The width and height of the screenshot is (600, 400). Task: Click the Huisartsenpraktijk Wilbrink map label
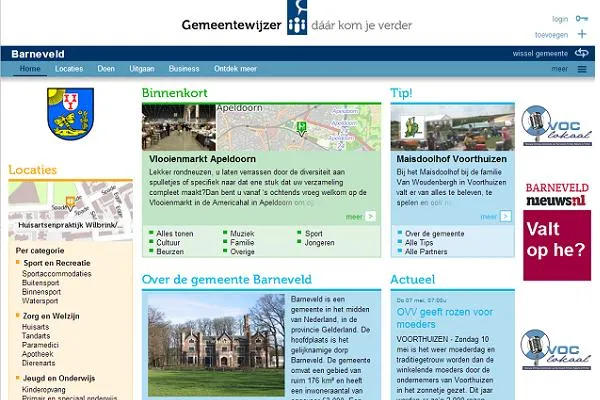(x=70, y=225)
